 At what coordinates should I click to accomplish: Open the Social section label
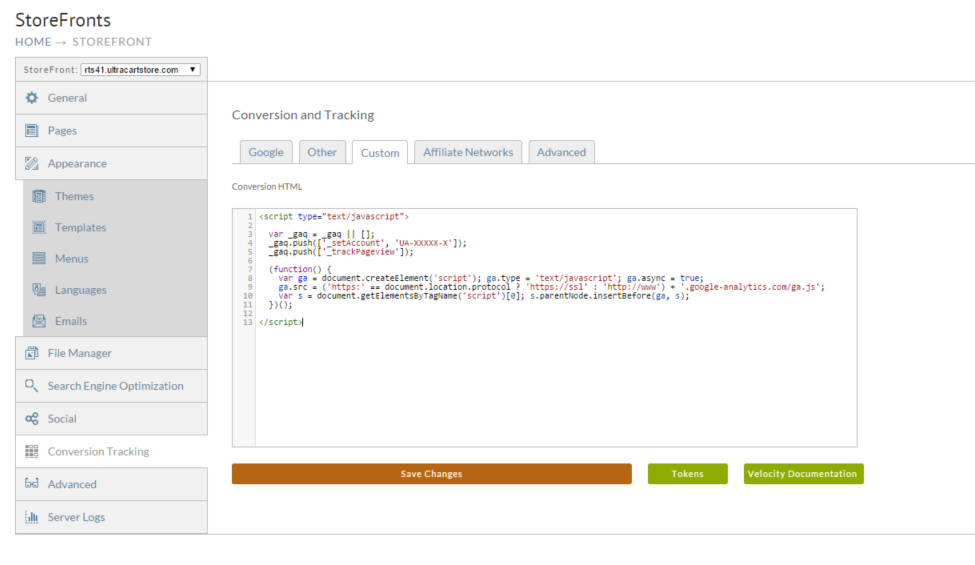coord(62,419)
